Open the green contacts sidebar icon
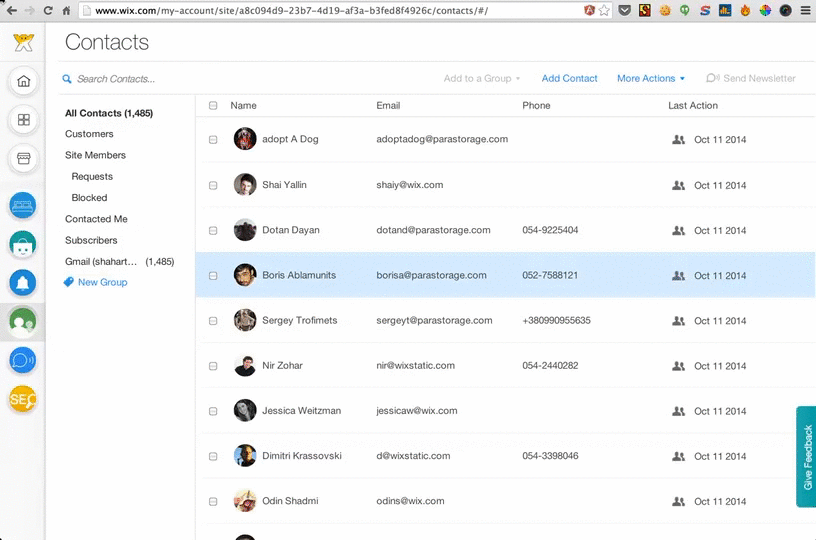Viewport: 816px width, 540px height. (x=23, y=322)
